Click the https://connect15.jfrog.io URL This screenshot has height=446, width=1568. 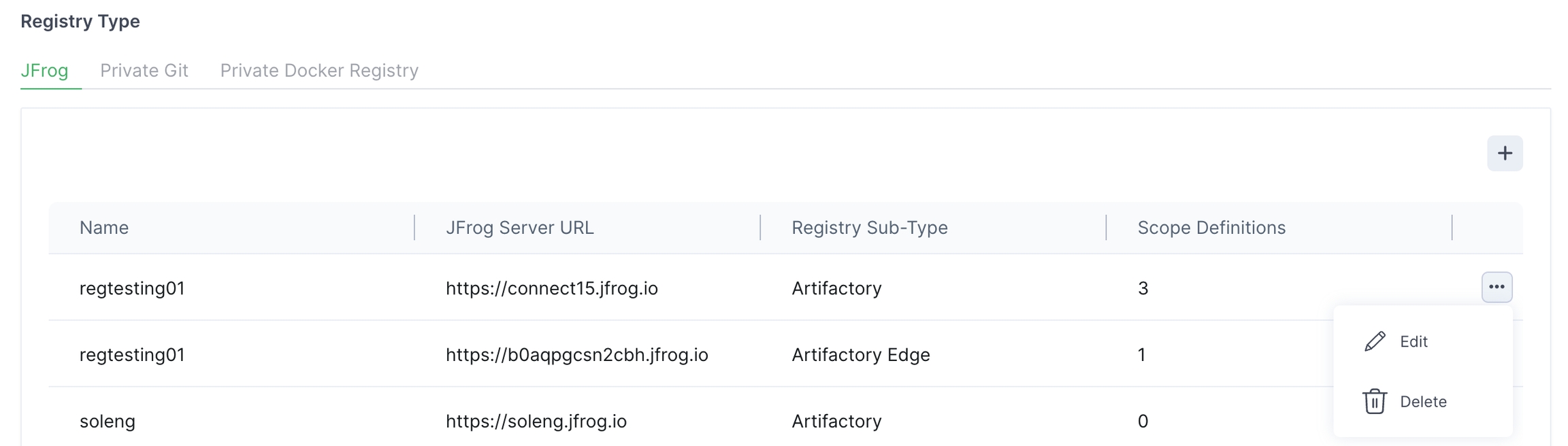[551, 288]
